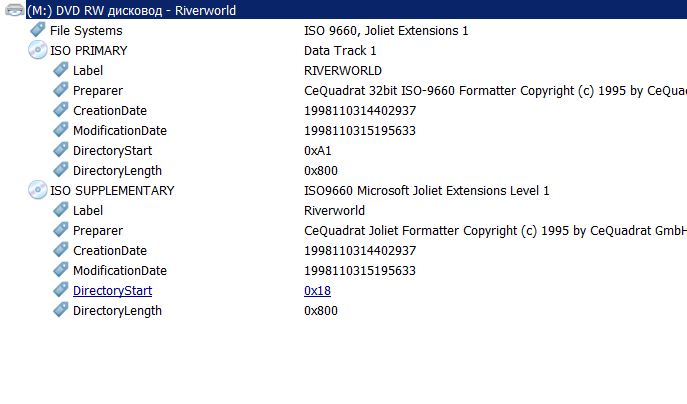Click tag icon beside CeQuadrat Joliet Preparer
The image size is (687, 404).
coord(61,230)
